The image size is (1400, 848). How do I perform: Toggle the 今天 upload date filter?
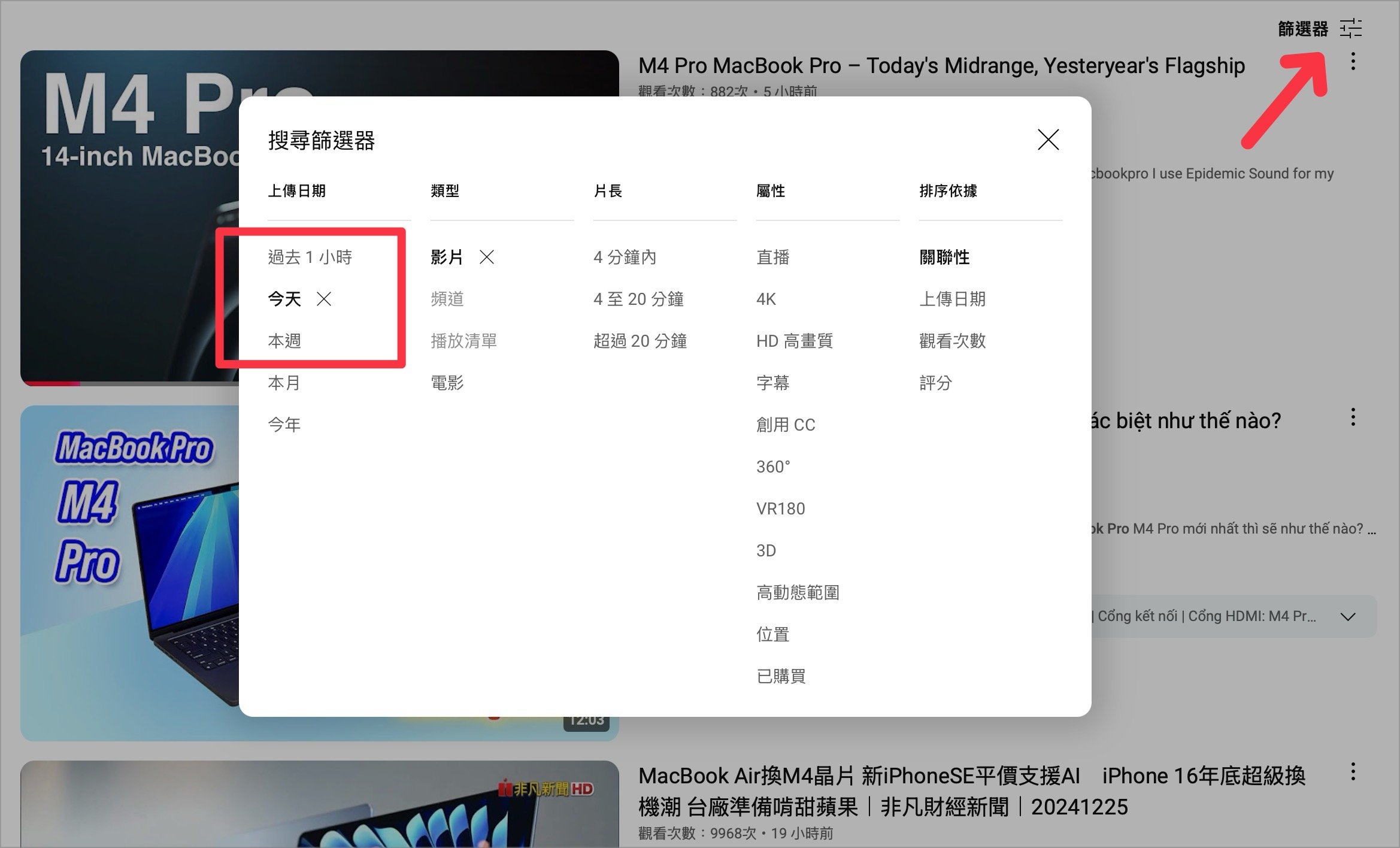coord(284,299)
